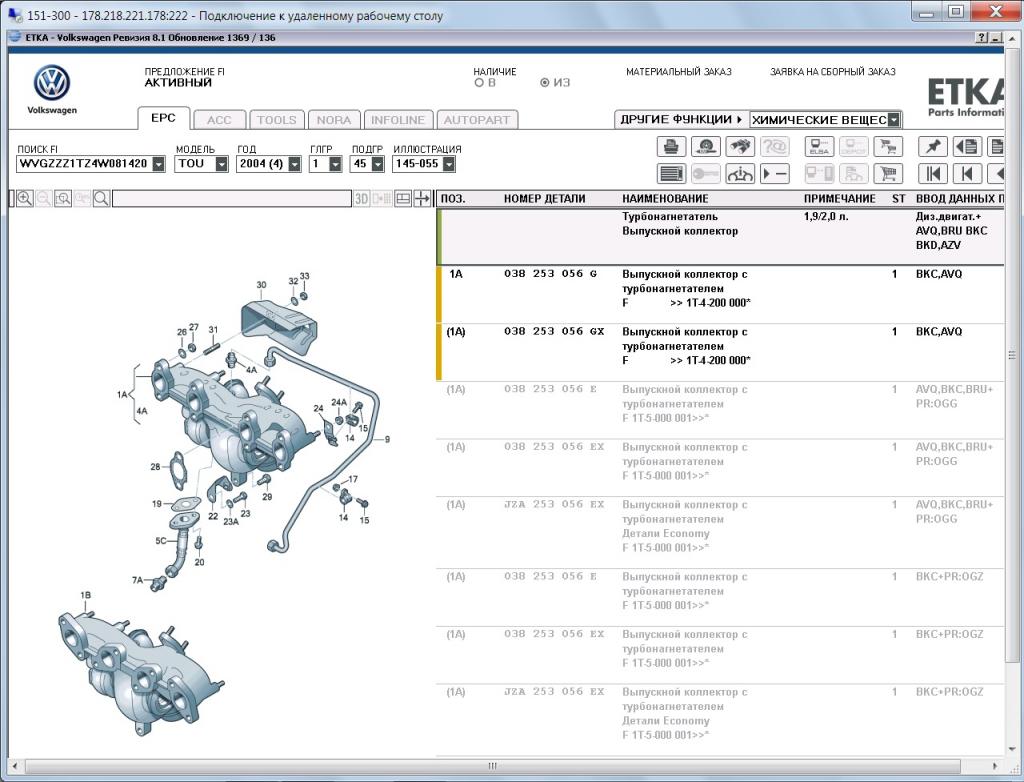Click callout 7A in the diagram

click(x=137, y=579)
